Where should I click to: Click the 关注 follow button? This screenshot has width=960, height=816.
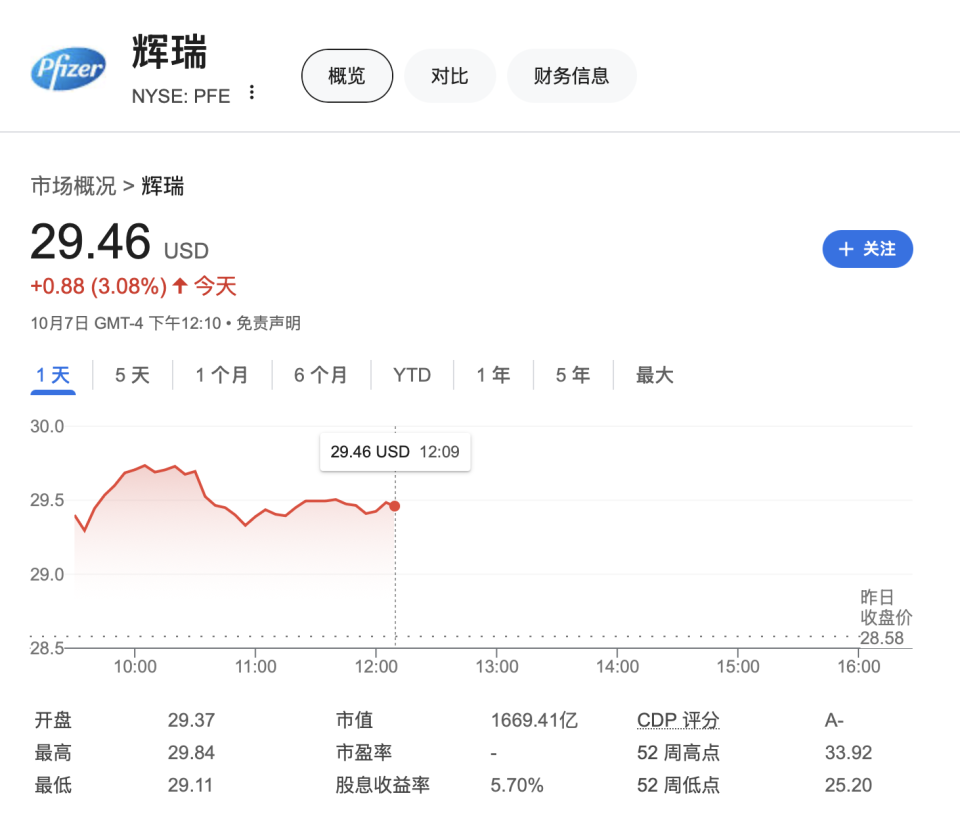(867, 249)
